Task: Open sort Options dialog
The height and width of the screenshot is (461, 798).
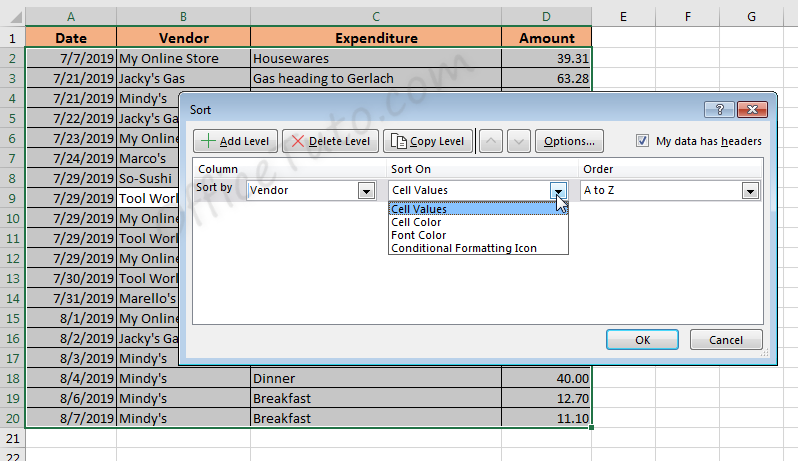Action: click(x=569, y=141)
